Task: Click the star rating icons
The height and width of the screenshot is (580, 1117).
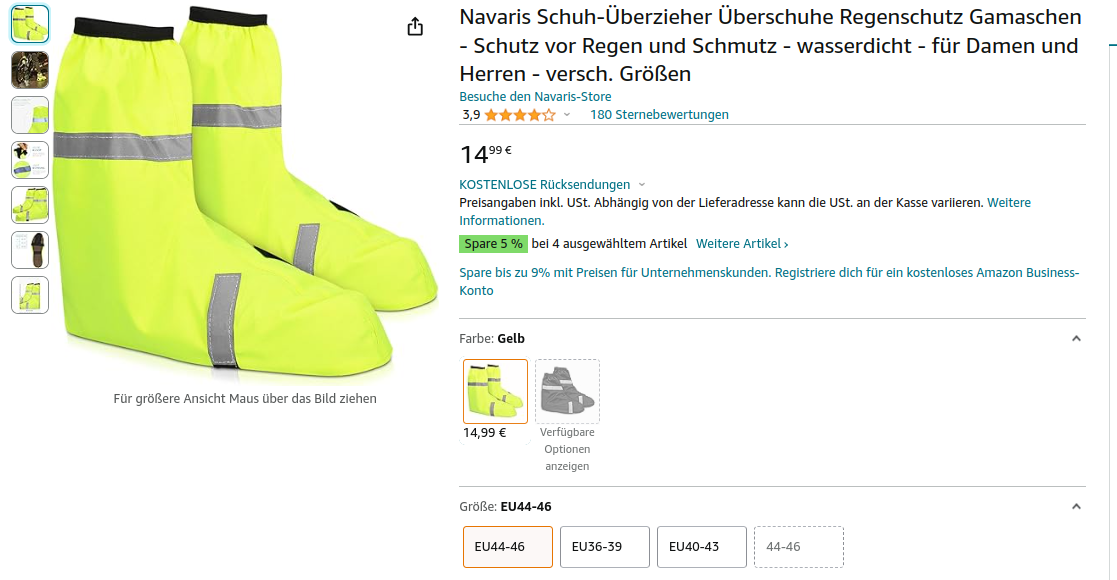Action: click(x=519, y=115)
